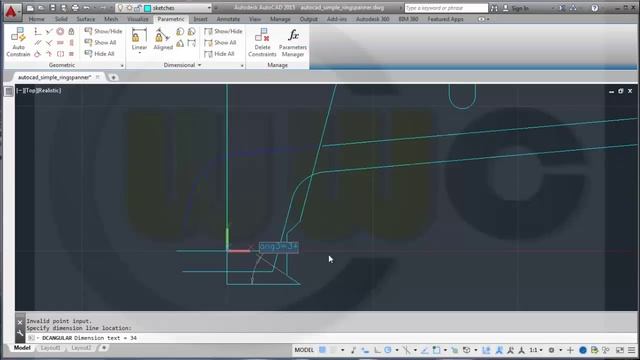Click MODEL button in status bar
The height and width of the screenshot is (360, 640).
304,350
